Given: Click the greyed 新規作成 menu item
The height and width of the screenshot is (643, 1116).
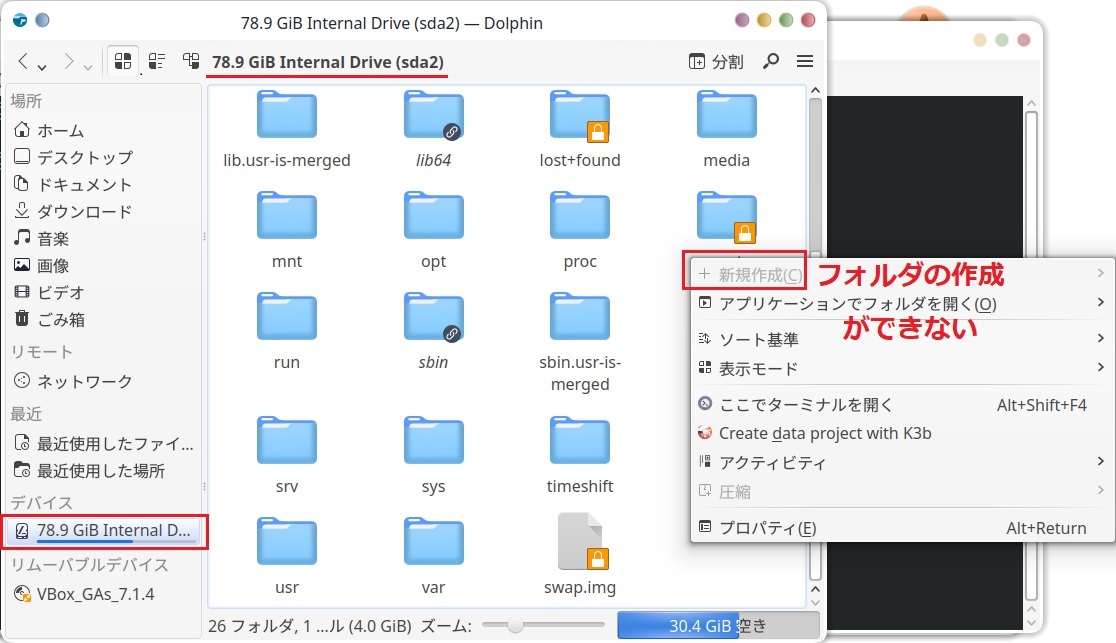Looking at the screenshot, I should point(902,274).
